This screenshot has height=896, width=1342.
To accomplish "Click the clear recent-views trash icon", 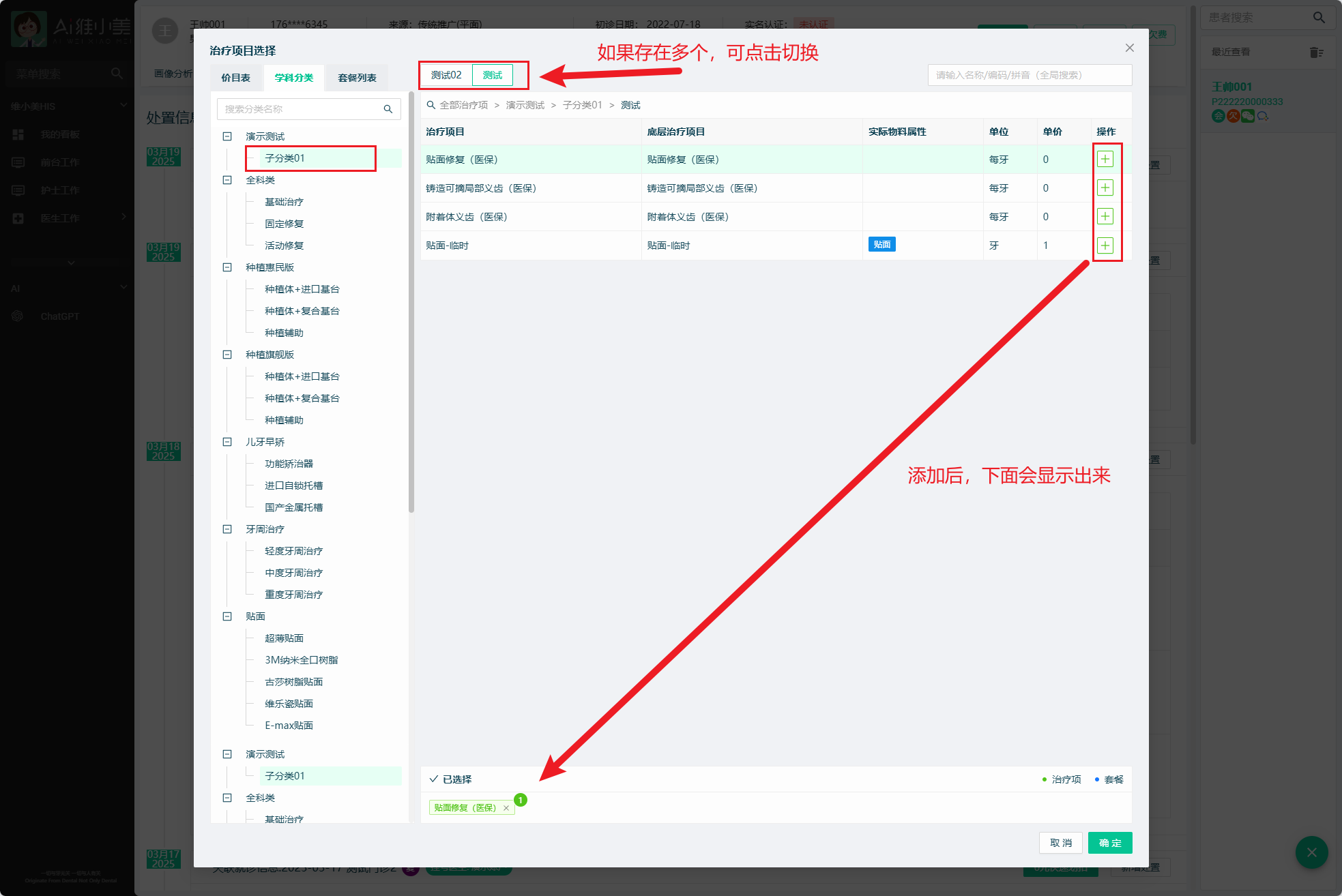I will (1316, 53).
